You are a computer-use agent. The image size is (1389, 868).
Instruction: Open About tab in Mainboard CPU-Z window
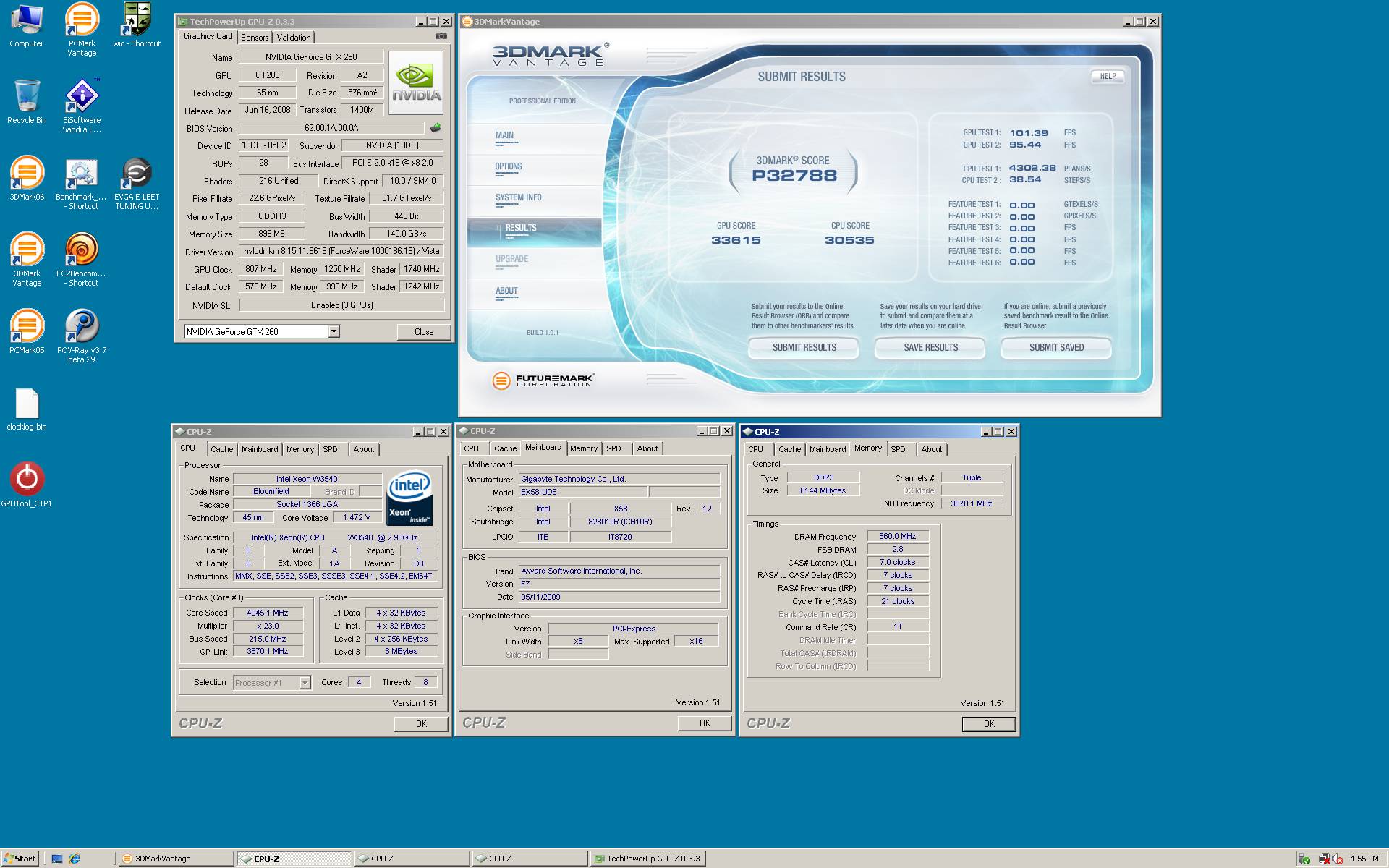(x=647, y=448)
